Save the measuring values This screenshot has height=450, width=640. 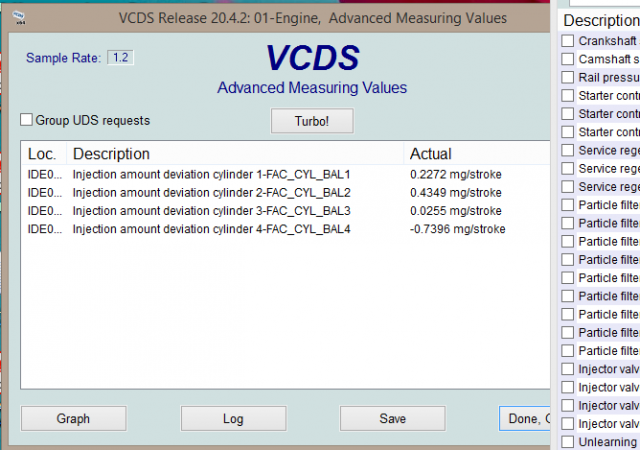click(x=393, y=419)
